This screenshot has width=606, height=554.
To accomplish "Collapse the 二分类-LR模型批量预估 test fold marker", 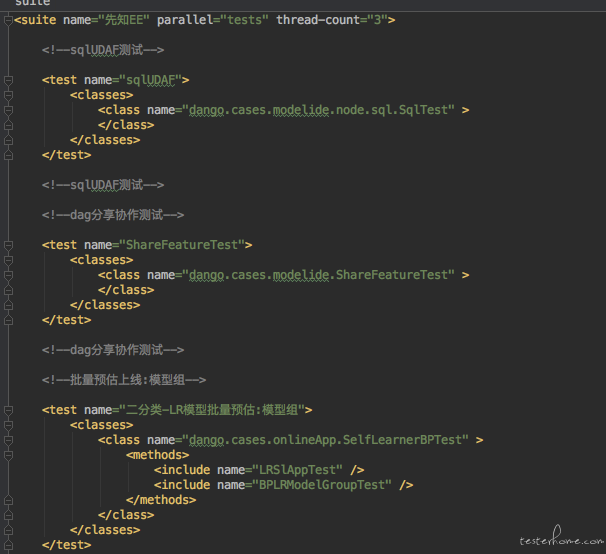I will click(x=8, y=410).
